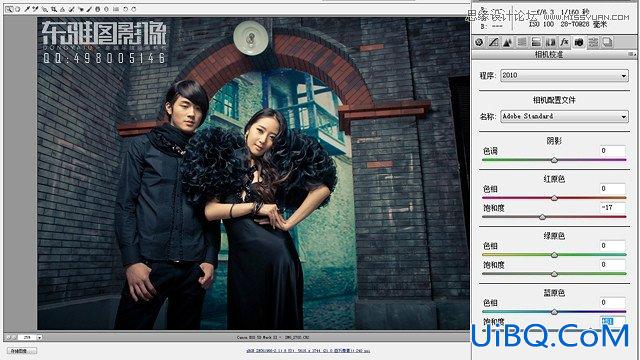The height and width of the screenshot is (360, 640).
Task: Click the green primary hue value field
Action: (612, 246)
